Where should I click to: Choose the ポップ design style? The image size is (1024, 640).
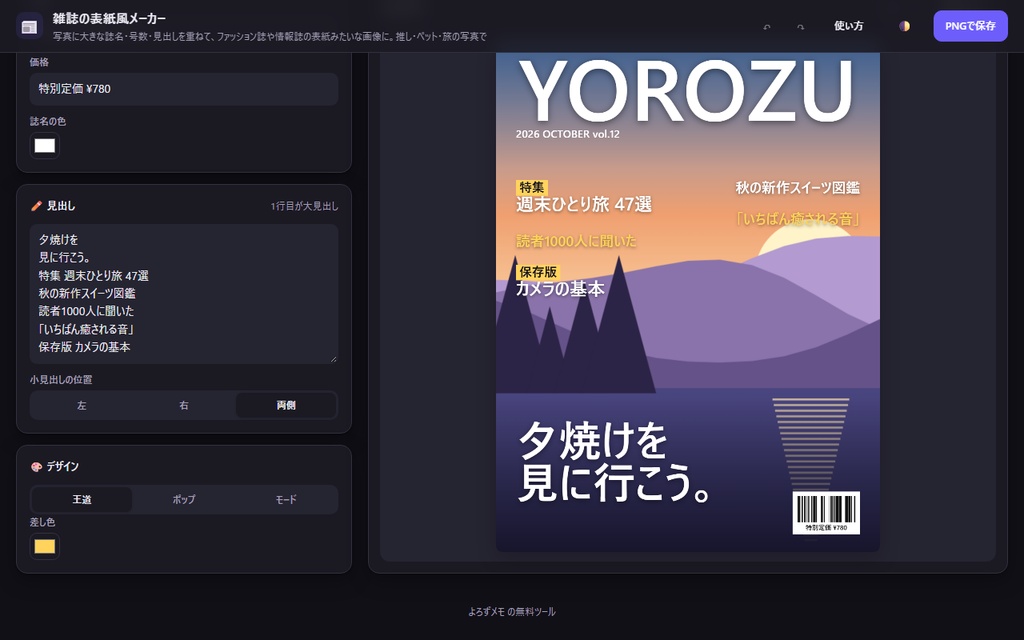pos(184,500)
